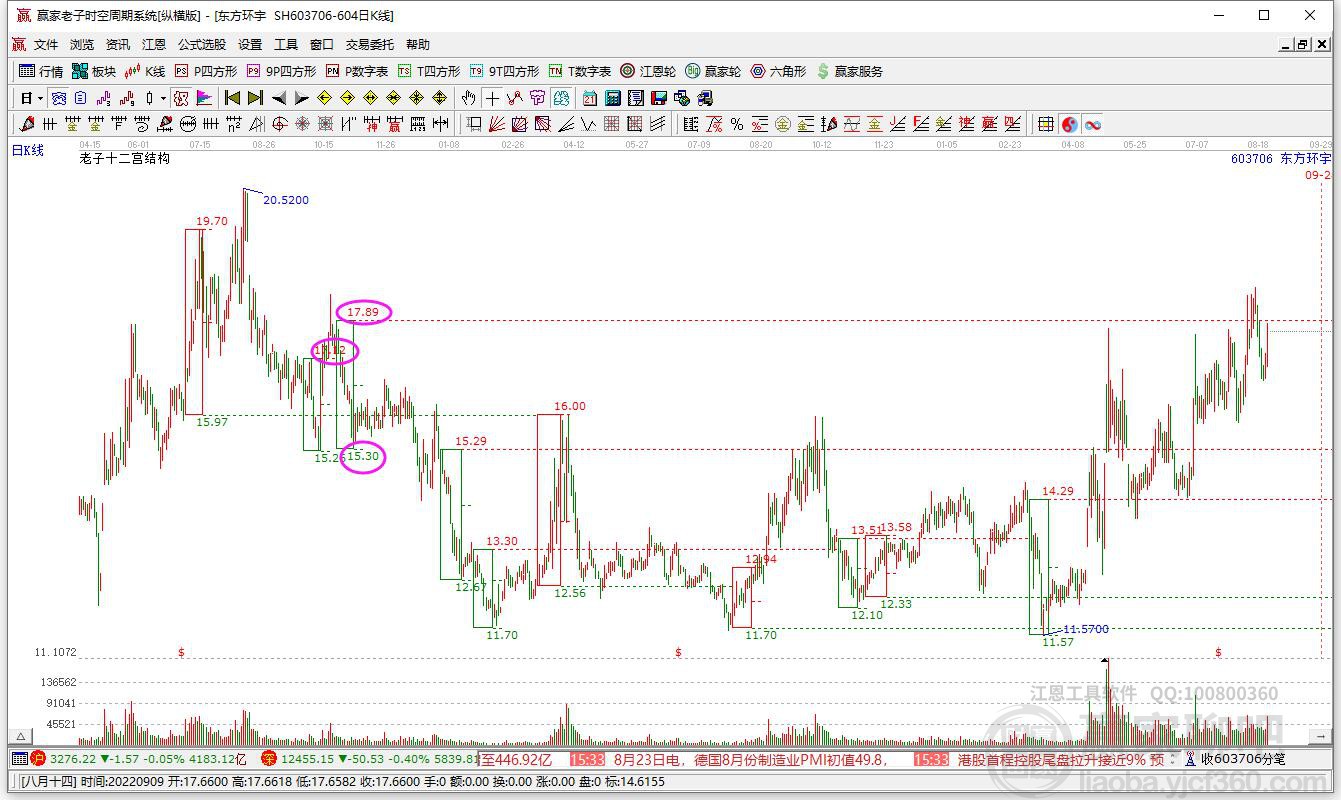The height and width of the screenshot is (800, 1341).
Task: Click the 港股首程控股 news ticker item
Action: coord(1061,760)
